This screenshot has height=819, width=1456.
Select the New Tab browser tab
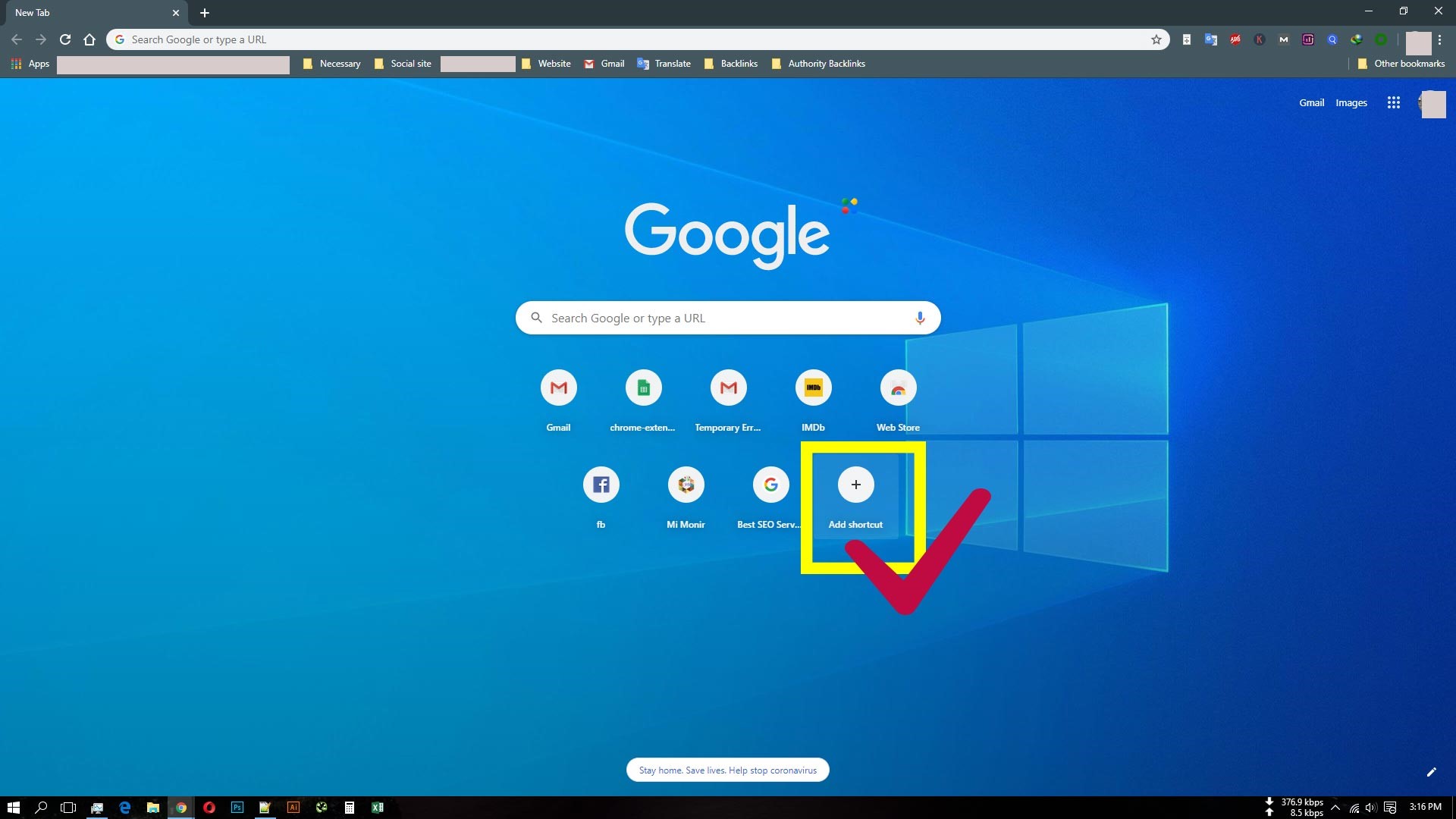pyautogui.click(x=95, y=13)
